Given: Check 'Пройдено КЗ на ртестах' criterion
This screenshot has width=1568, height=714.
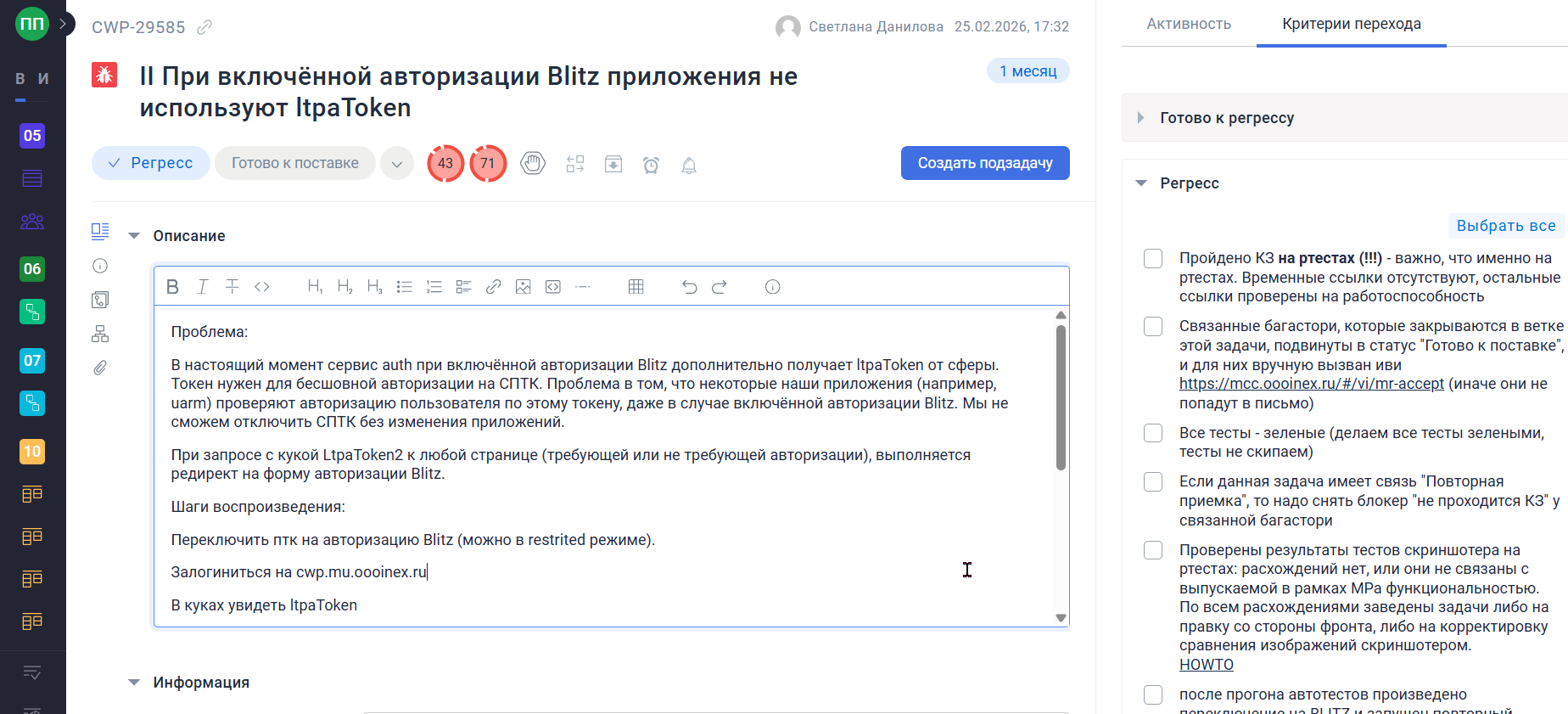Looking at the screenshot, I should tap(1153, 258).
